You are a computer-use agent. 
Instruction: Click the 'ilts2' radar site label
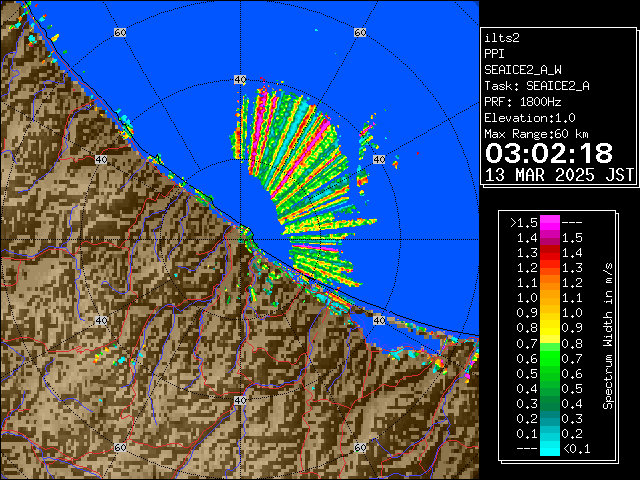click(502, 38)
